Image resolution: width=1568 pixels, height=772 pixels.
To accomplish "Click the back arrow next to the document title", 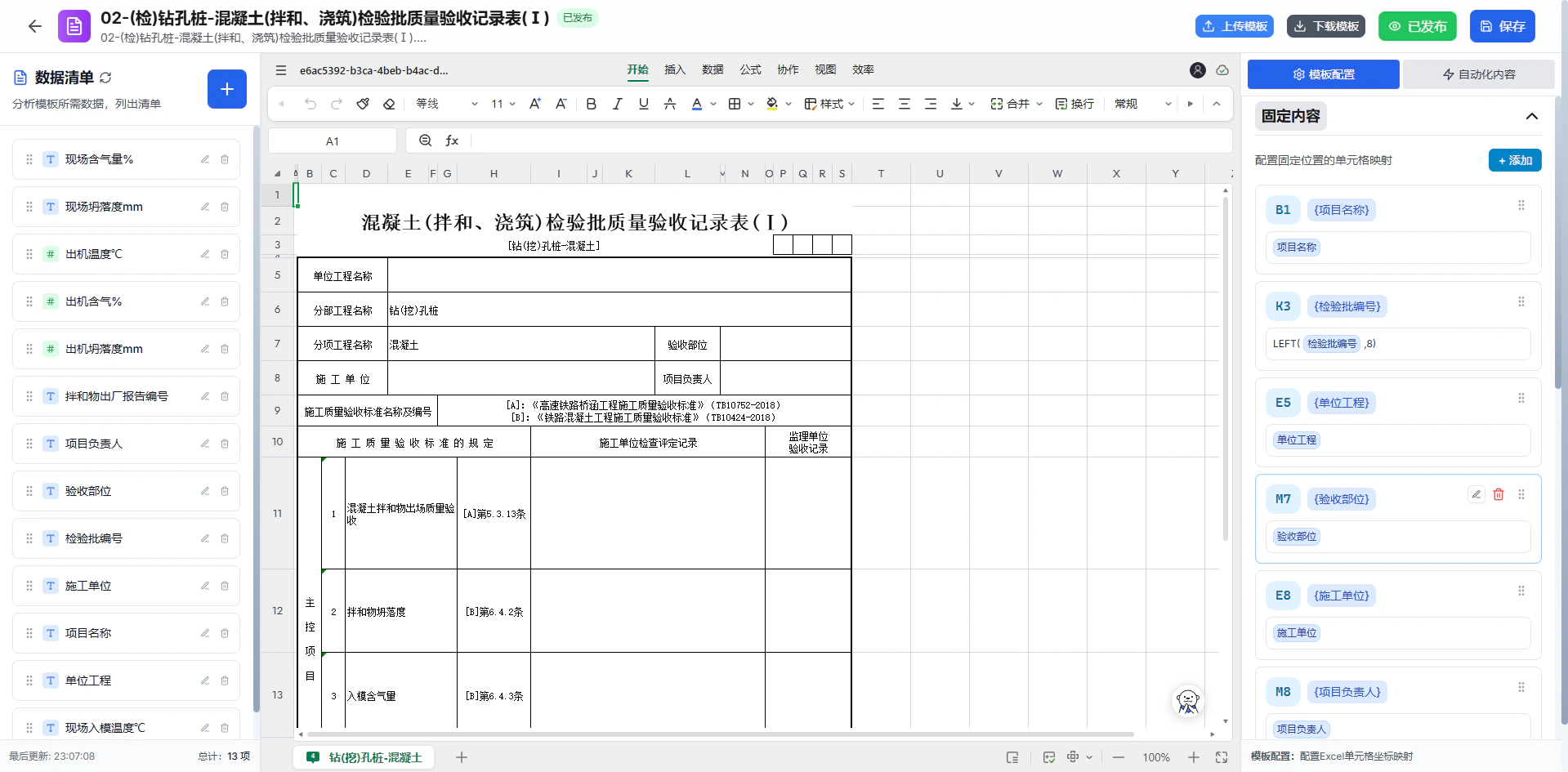I will [34, 26].
